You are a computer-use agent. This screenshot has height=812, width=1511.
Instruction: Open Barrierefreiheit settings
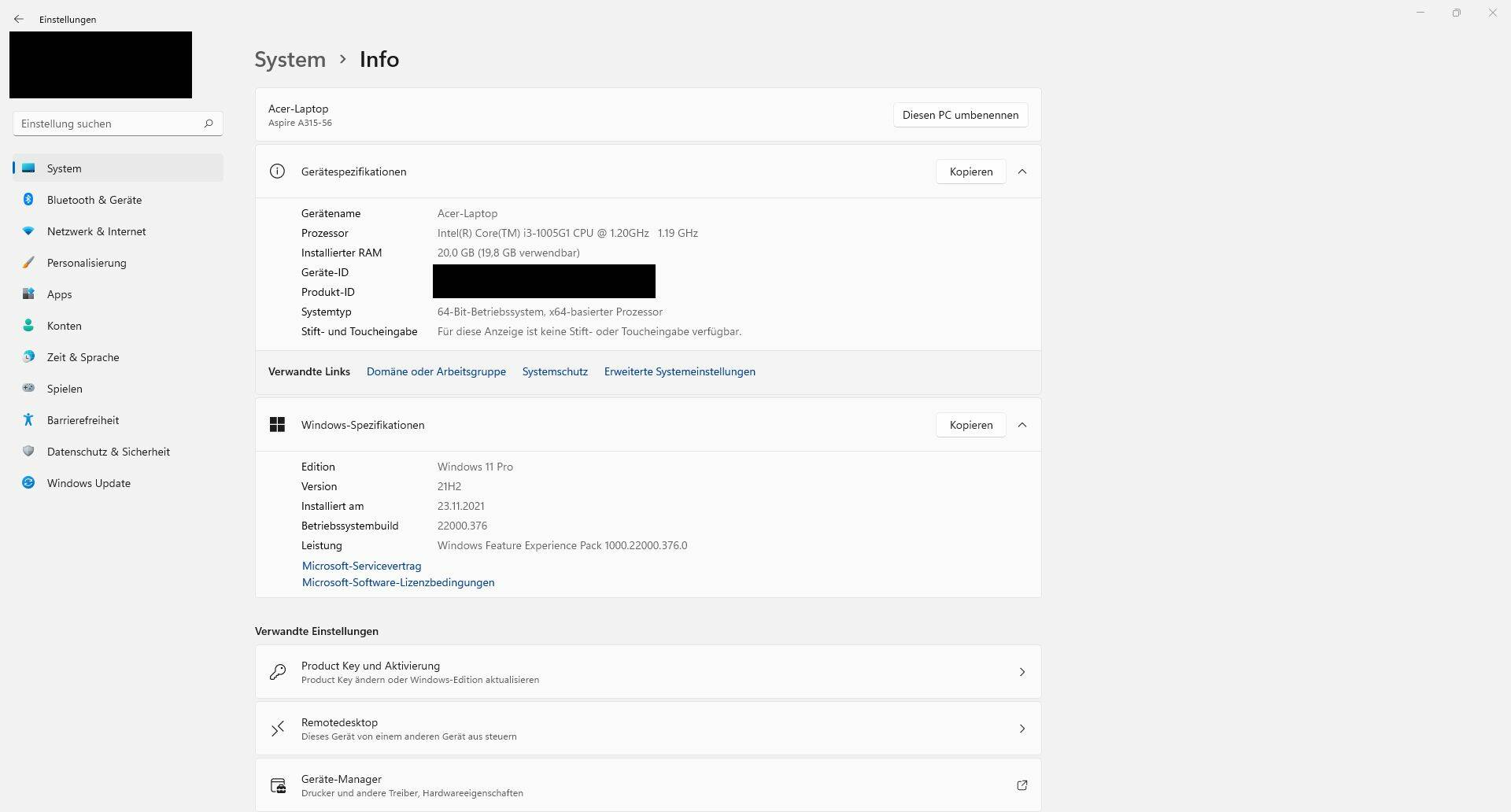(118, 420)
